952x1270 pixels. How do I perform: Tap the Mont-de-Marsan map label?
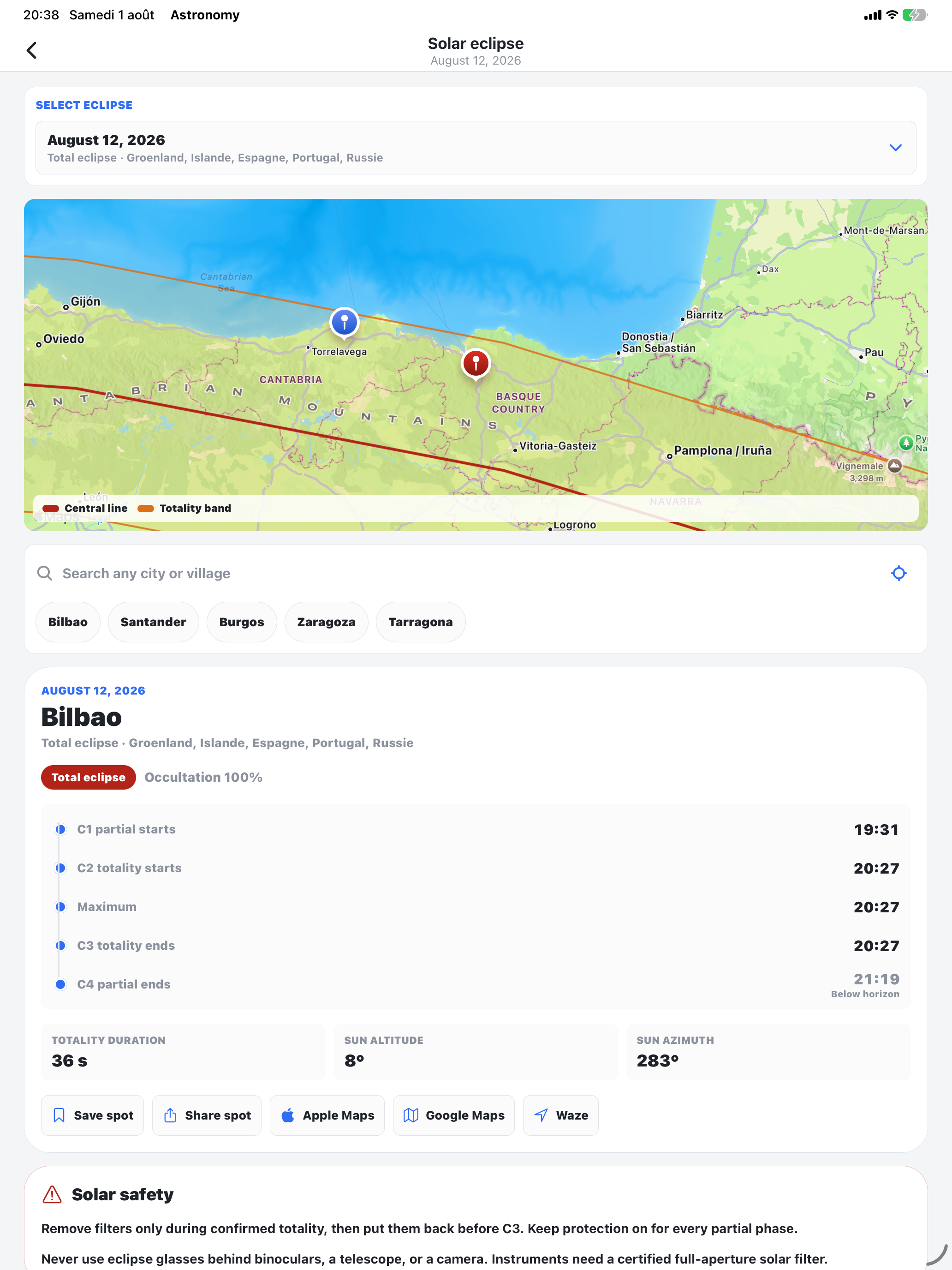(x=884, y=230)
